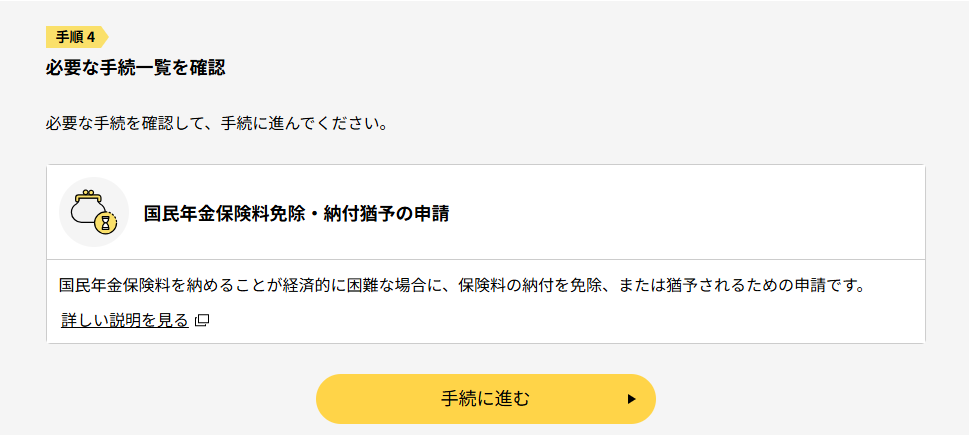Click the description starting with 国民年金保険料を納めることが
Viewport: 969px width, 435px height.
coord(461,286)
